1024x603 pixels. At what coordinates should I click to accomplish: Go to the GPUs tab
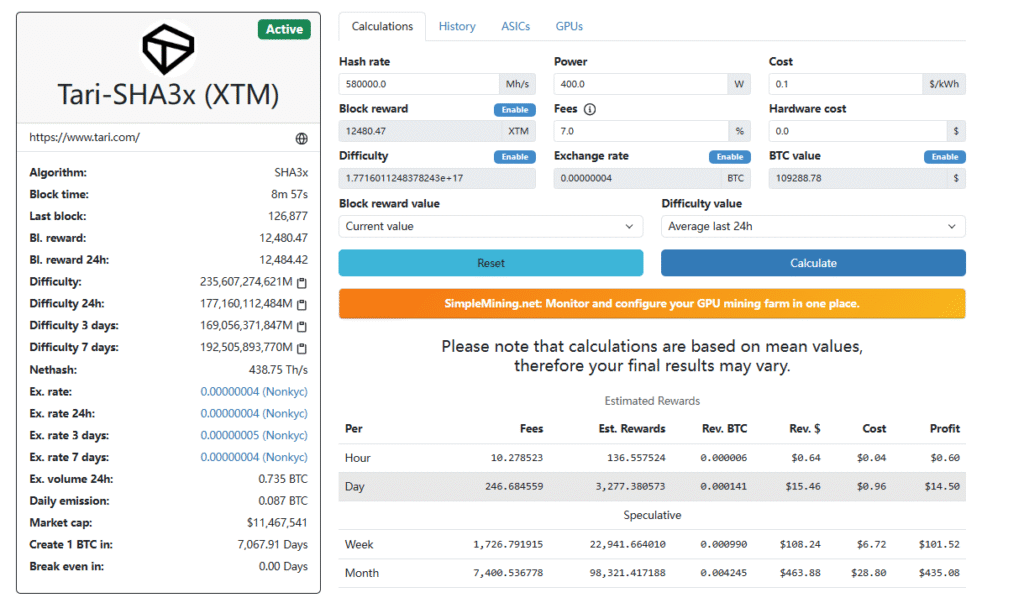tap(569, 27)
